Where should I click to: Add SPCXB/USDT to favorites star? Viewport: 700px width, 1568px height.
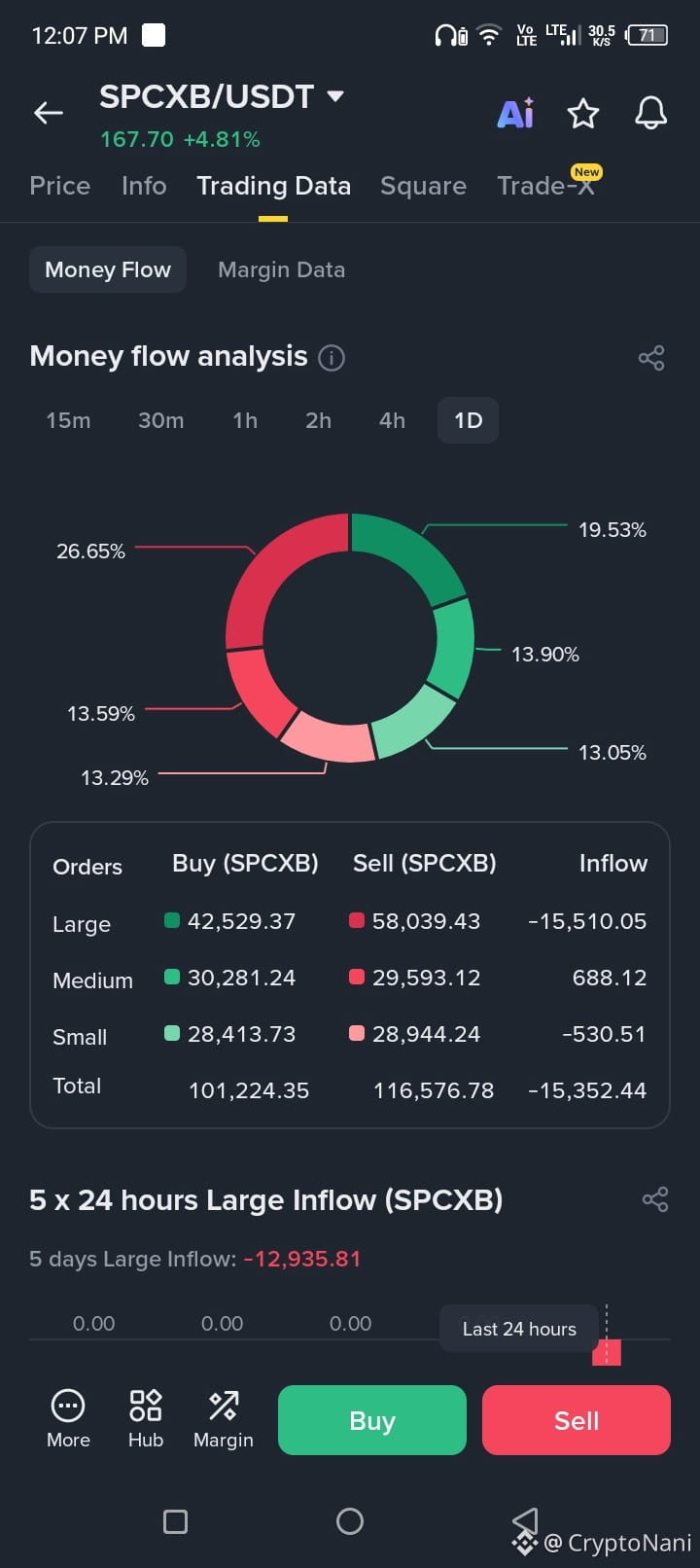point(583,113)
